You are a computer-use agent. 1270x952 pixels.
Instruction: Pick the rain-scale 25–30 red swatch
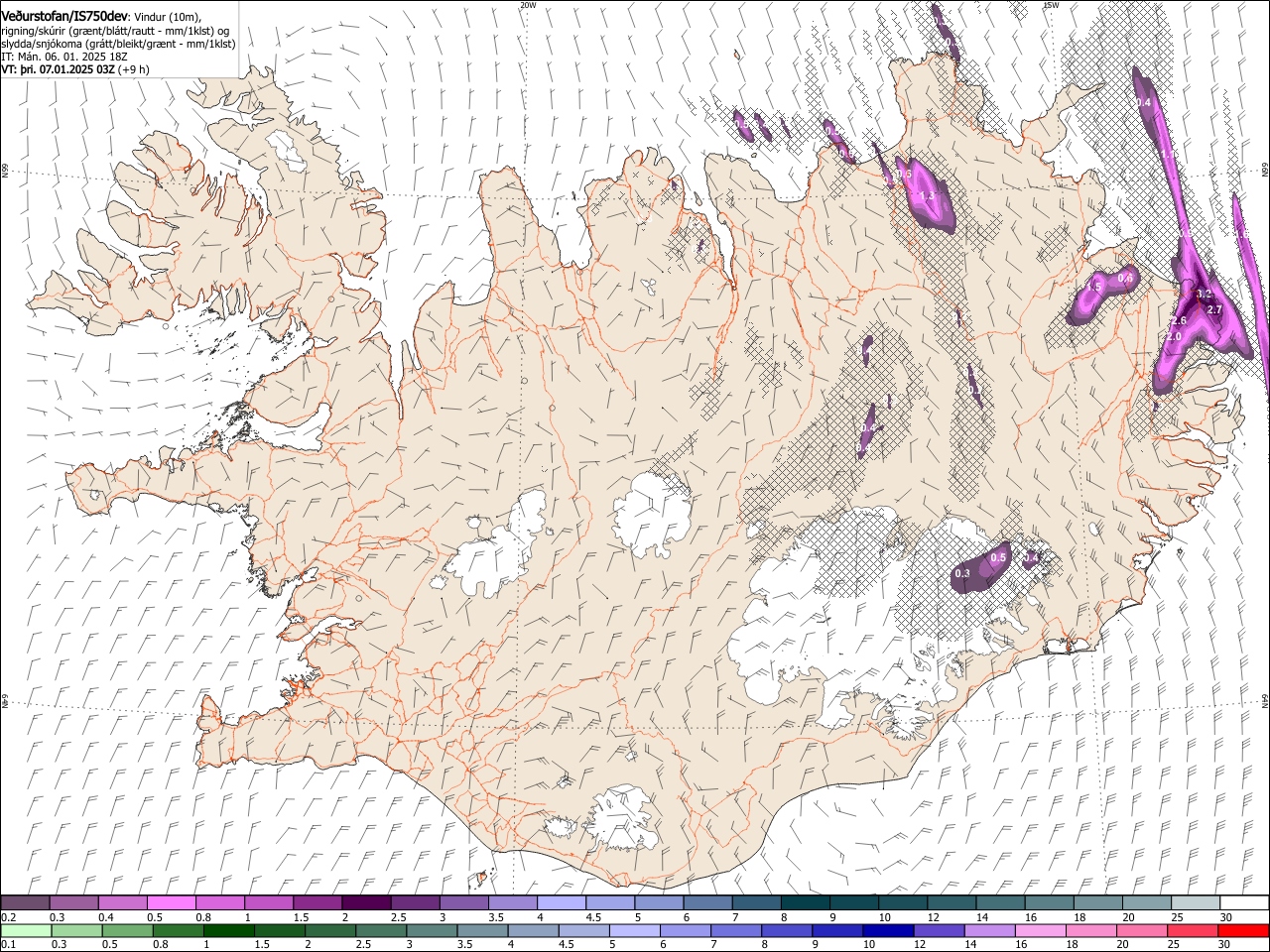tap(1191, 930)
